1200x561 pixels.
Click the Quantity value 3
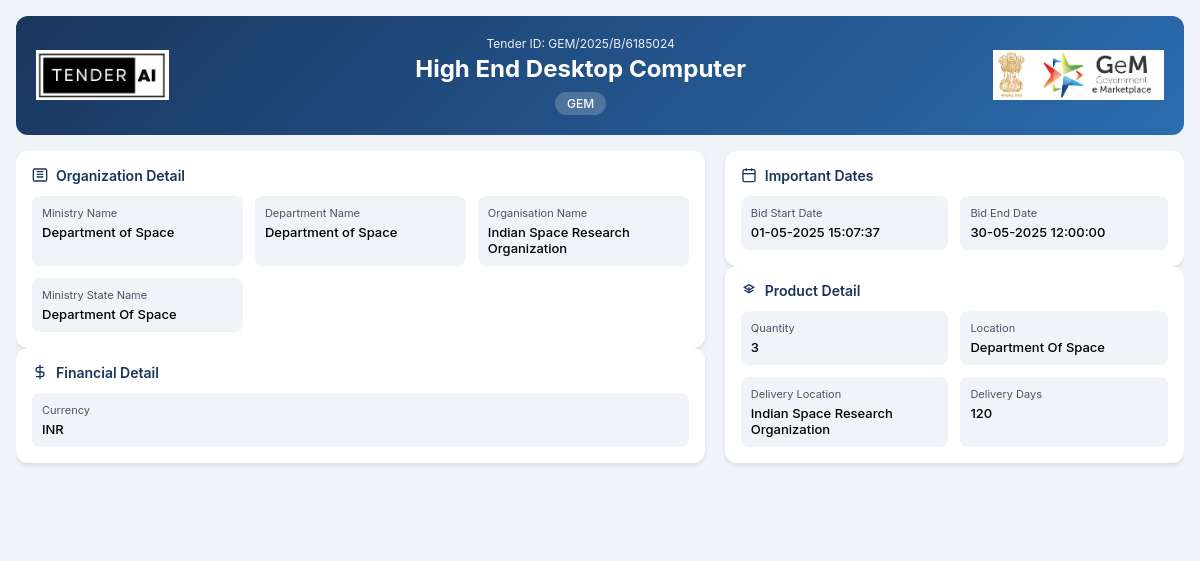click(x=755, y=348)
